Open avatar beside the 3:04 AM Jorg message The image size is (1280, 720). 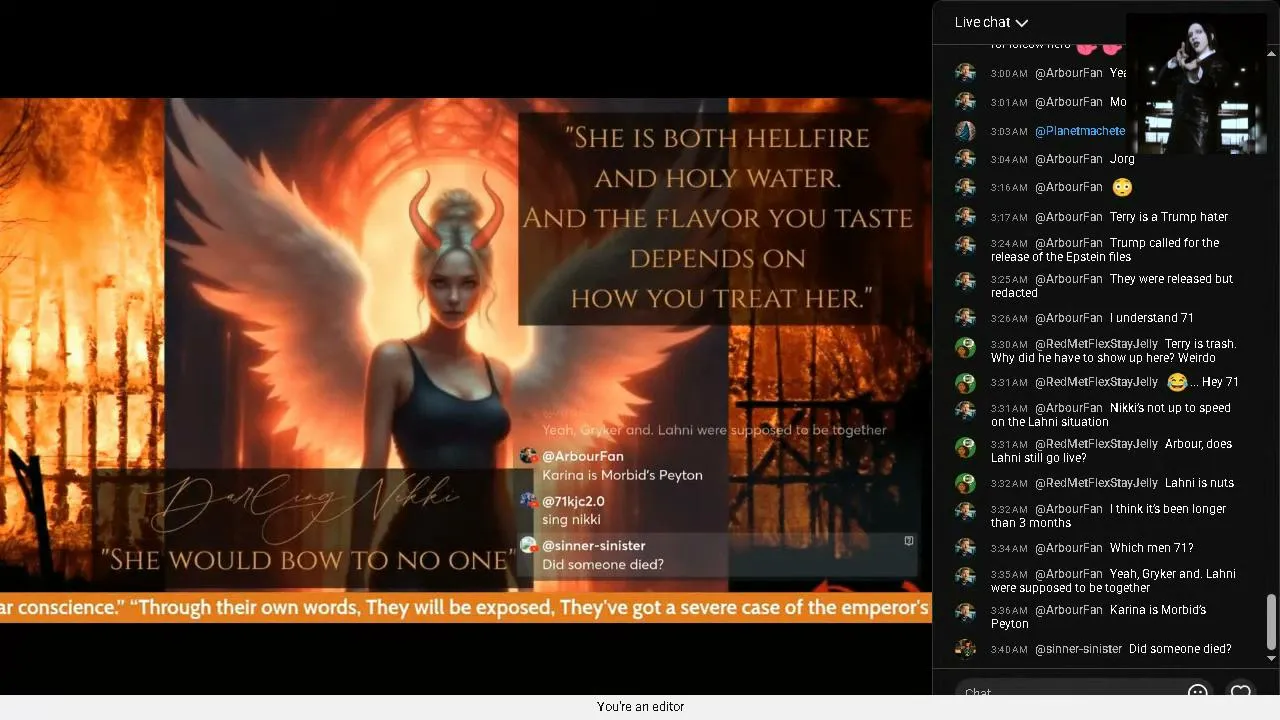click(965, 159)
